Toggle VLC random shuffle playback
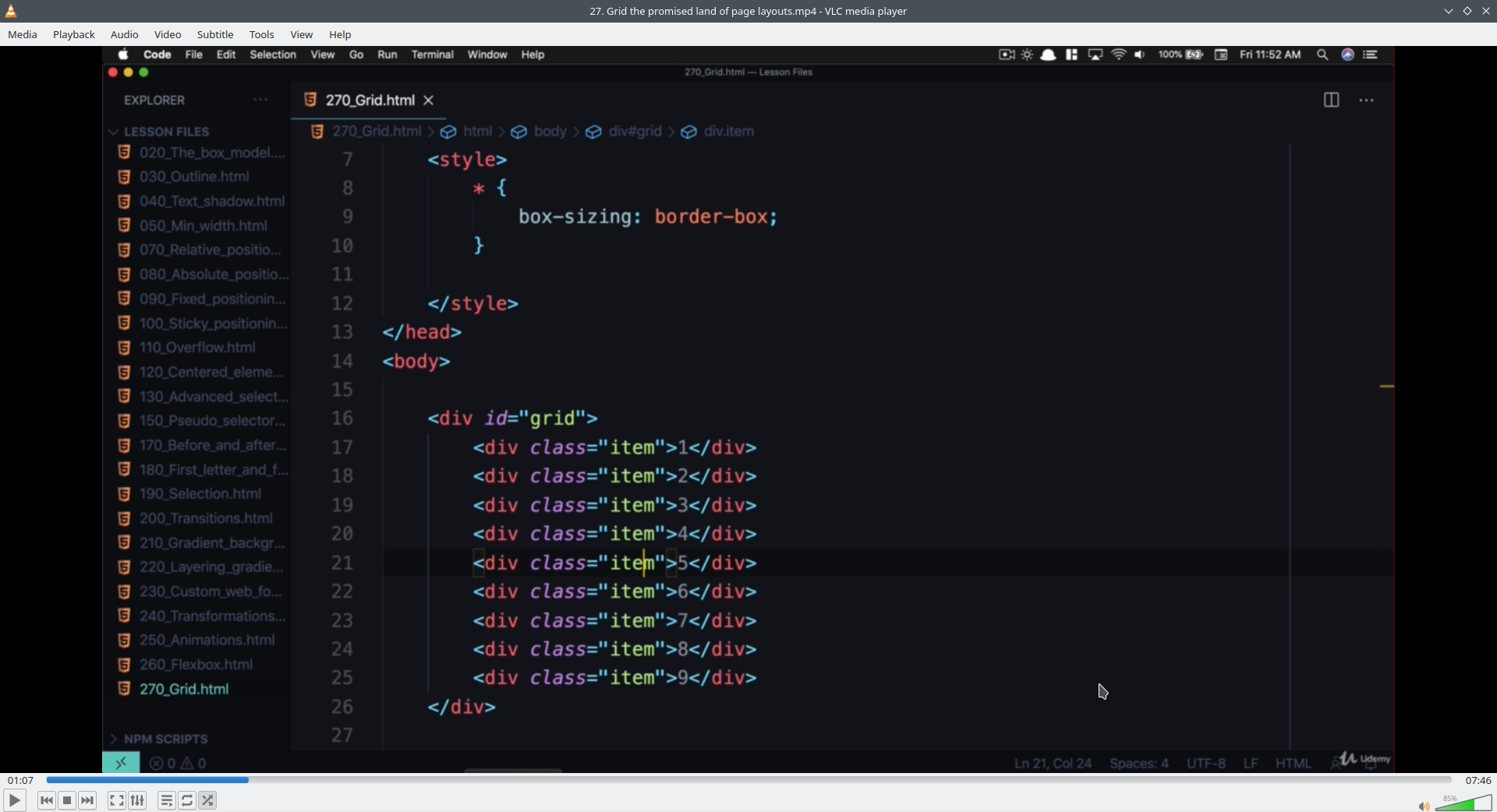The width and height of the screenshot is (1497, 812). click(207, 800)
